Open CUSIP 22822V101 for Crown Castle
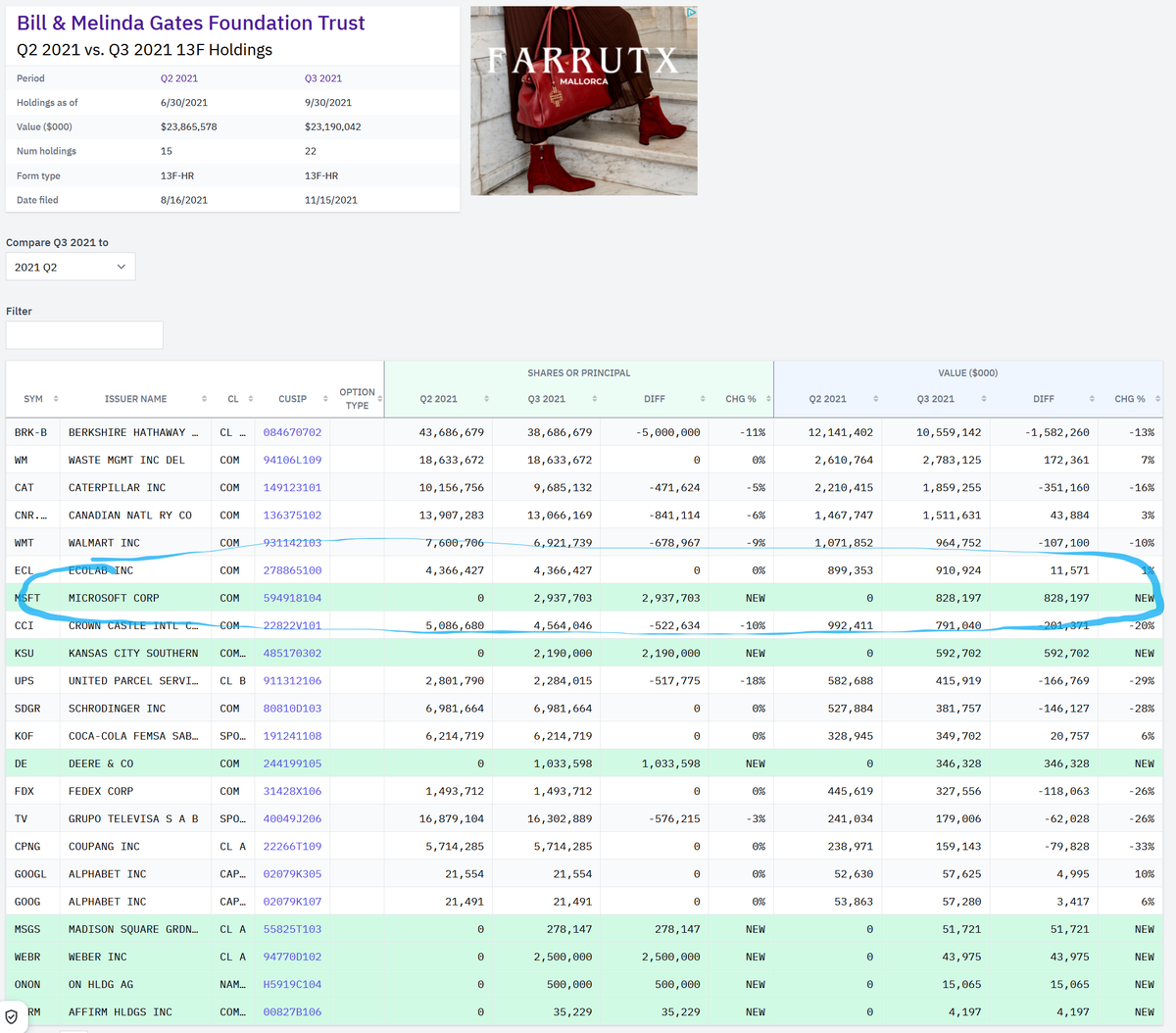The width and height of the screenshot is (1176, 1033). [x=292, y=625]
